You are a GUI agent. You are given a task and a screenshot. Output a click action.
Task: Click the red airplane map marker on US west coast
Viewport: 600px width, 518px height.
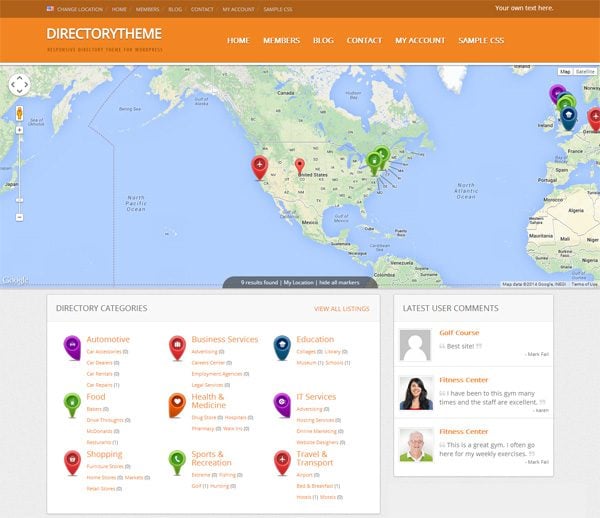[x=259, y=167]
